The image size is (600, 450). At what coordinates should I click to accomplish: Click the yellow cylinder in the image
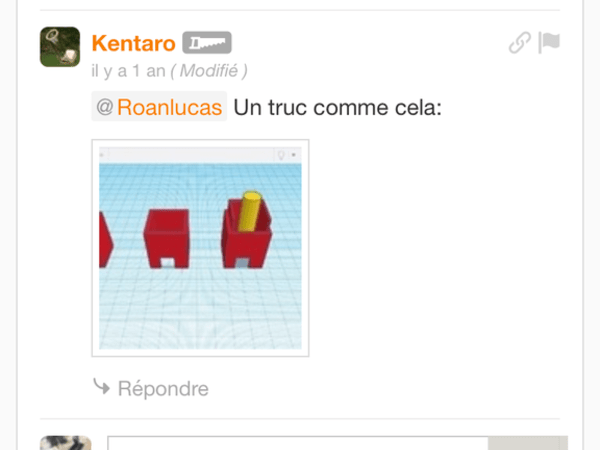point(249,212)
